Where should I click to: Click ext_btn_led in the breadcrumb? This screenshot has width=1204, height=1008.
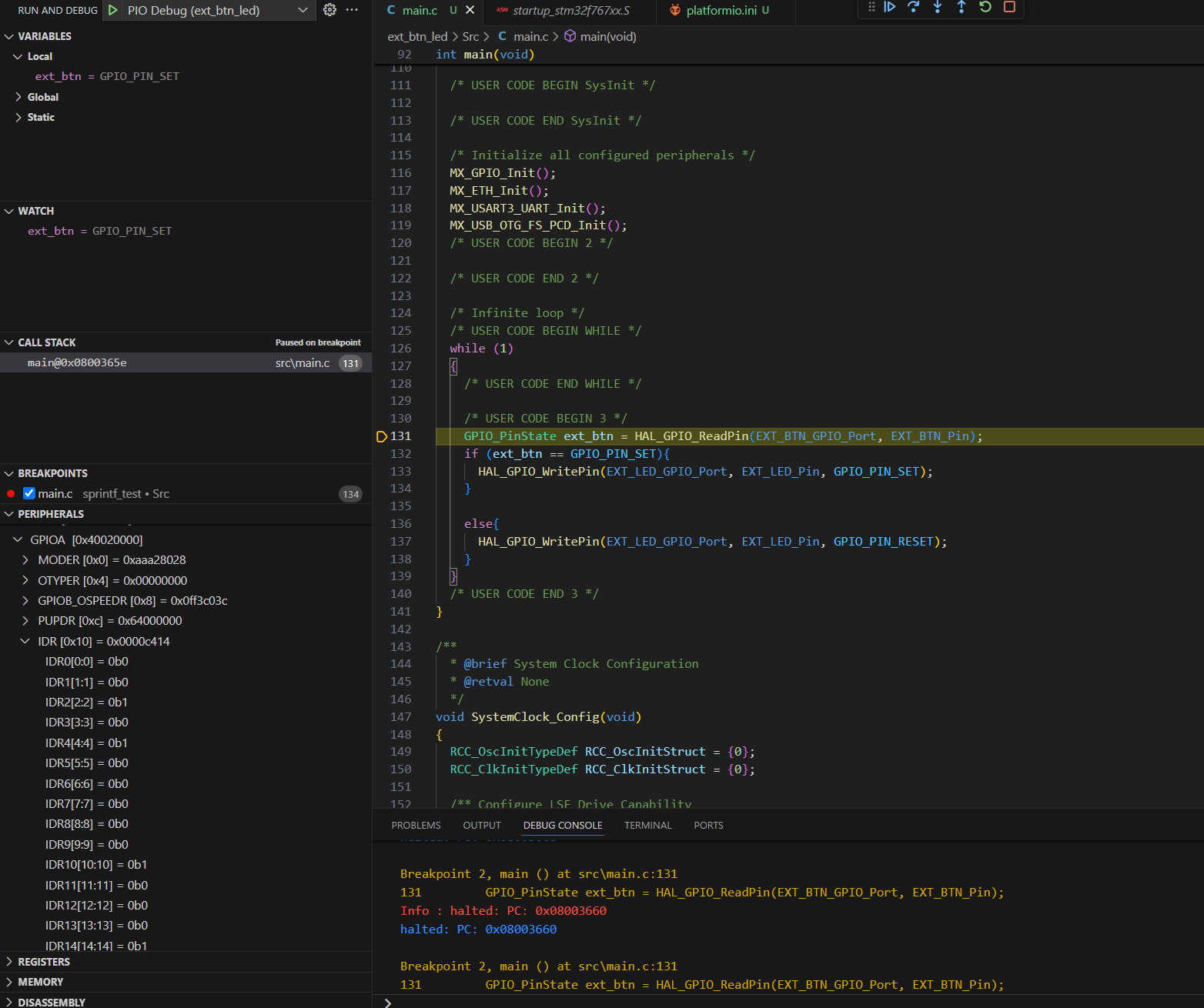[x=417, y=36]
